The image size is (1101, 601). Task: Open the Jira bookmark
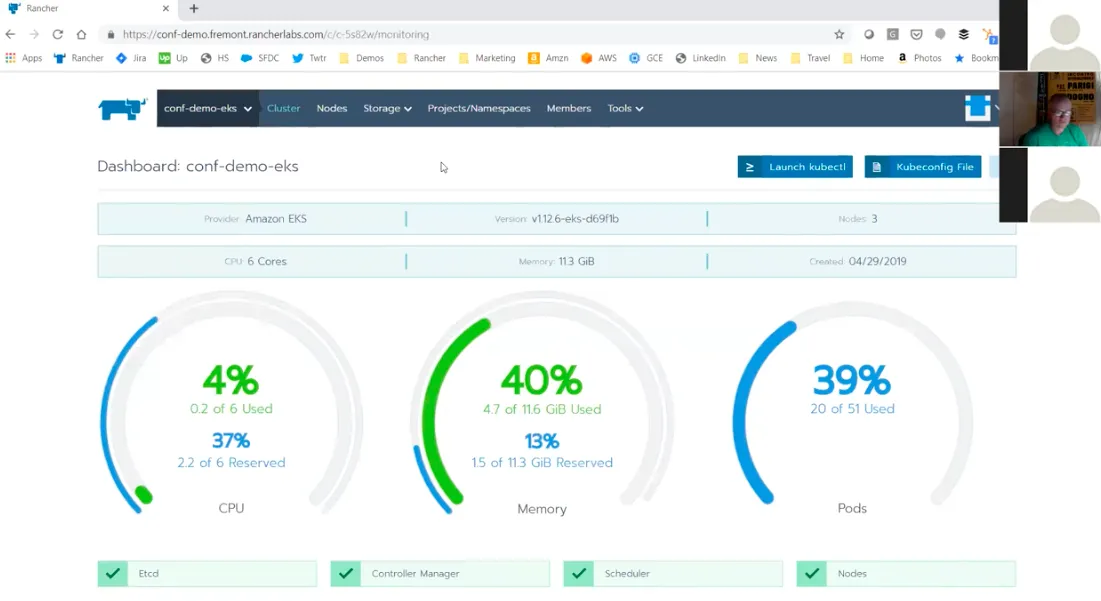point(131,58)
